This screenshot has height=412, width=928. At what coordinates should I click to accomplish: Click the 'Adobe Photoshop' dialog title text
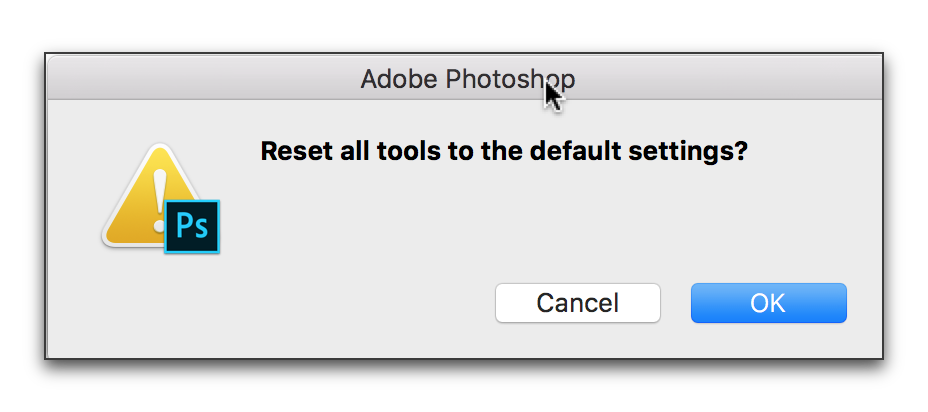tap(468, 79)
